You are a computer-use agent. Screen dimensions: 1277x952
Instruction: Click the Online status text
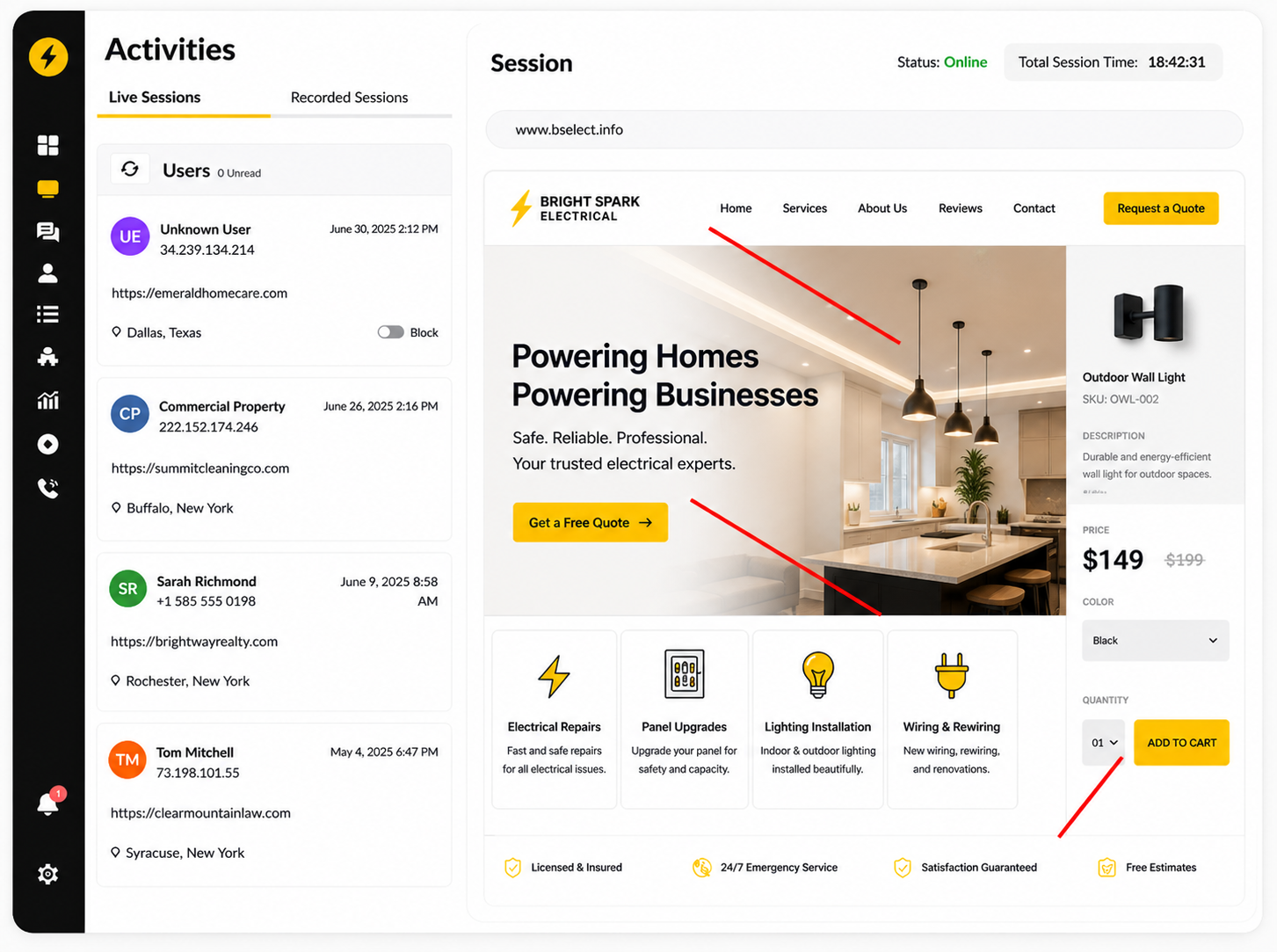coord(965,62)
